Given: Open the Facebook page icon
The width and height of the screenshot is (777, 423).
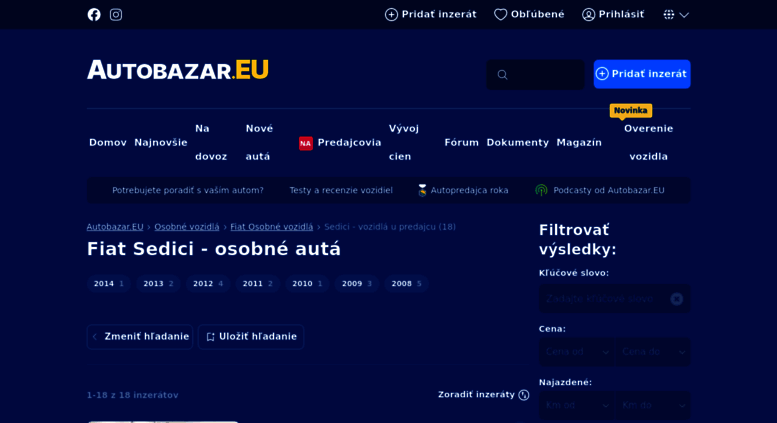Looking at the screenshot, I should (x=94, y=14).
